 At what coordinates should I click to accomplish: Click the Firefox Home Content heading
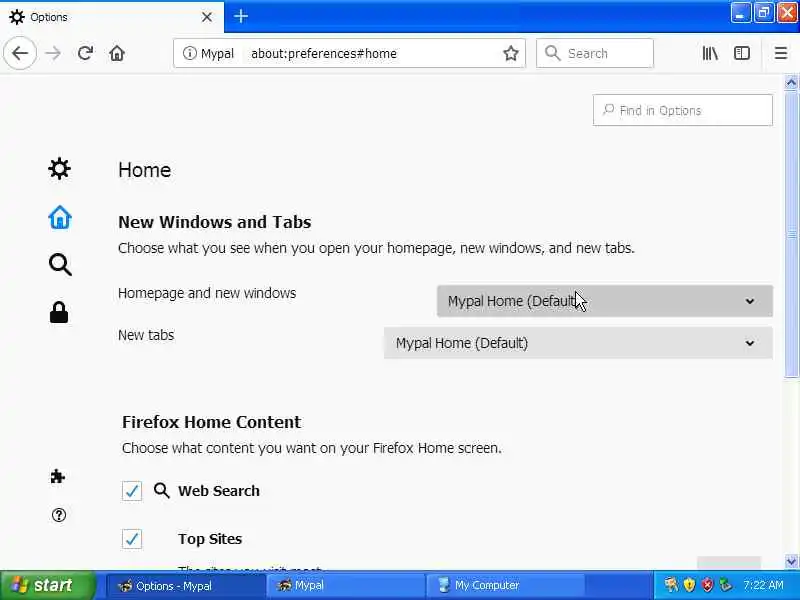(x=211, y=422)
